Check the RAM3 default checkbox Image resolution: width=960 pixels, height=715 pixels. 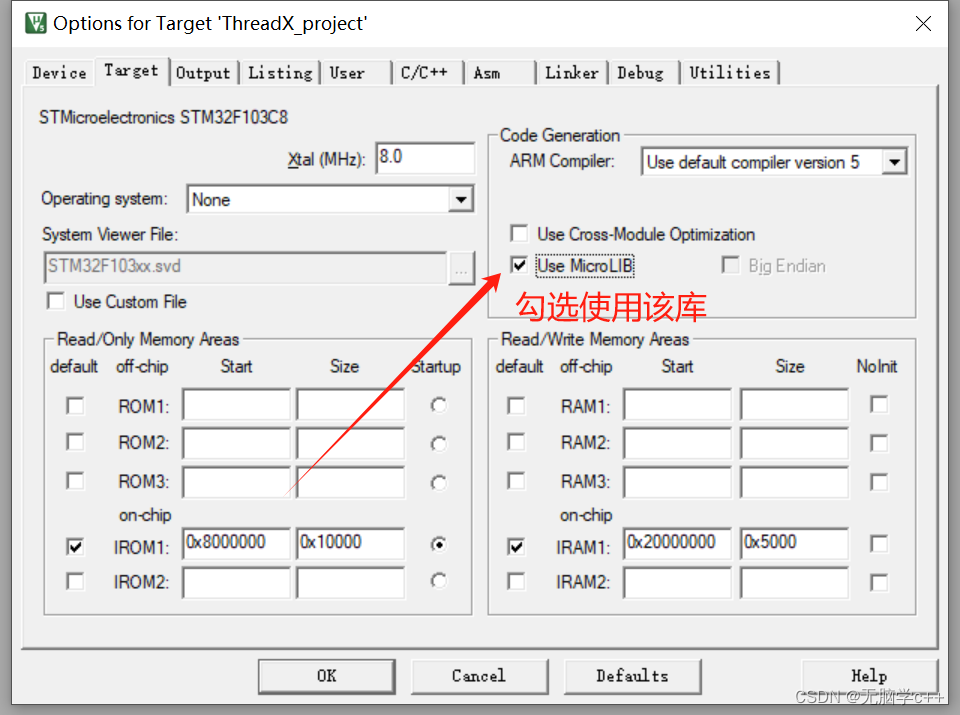point(516,481)
